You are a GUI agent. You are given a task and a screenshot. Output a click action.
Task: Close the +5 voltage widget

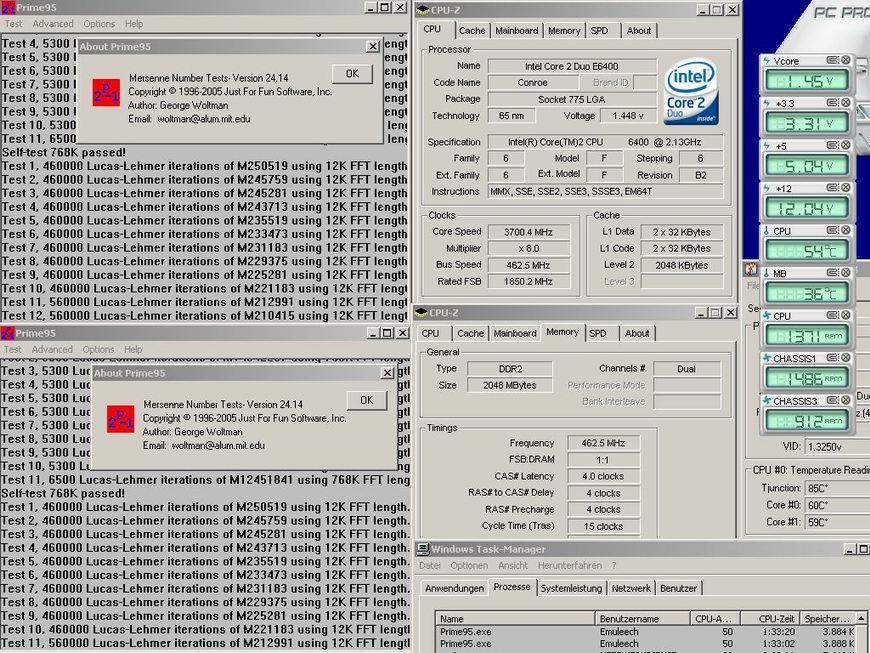[846, 145]
